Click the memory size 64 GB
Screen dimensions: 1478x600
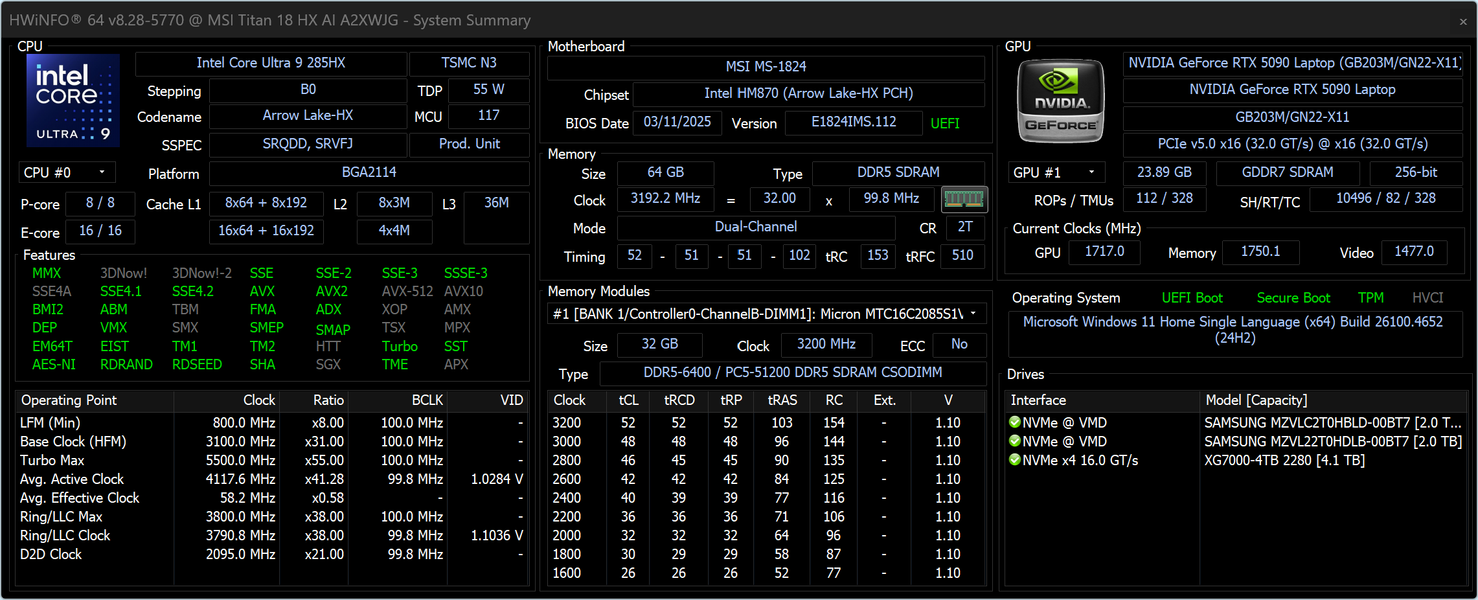click(666, 172)
